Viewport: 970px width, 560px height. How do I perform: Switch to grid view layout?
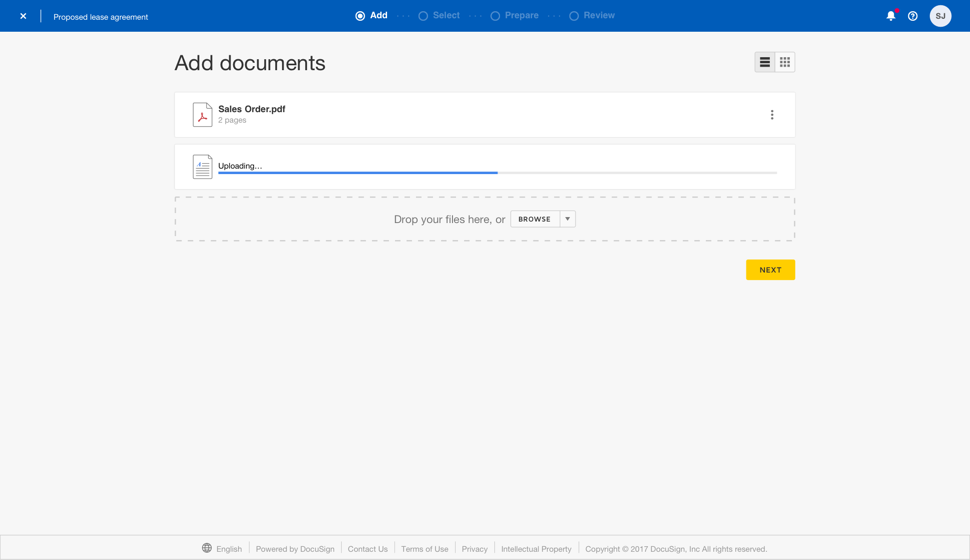click(785, 62)
